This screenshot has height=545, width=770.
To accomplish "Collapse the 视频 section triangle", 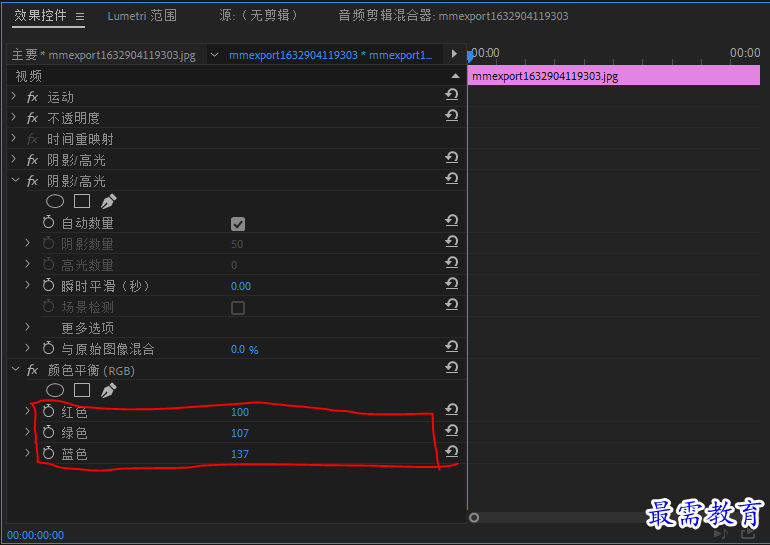I will [455, 76].
